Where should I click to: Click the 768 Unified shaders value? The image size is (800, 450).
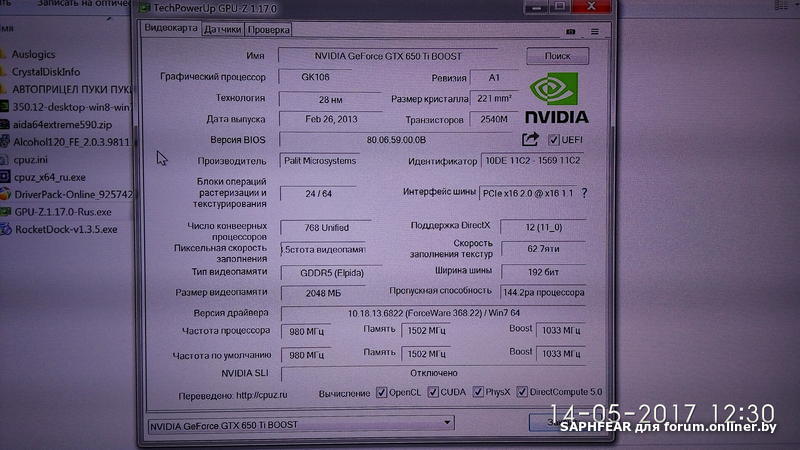tap(326, 228)
